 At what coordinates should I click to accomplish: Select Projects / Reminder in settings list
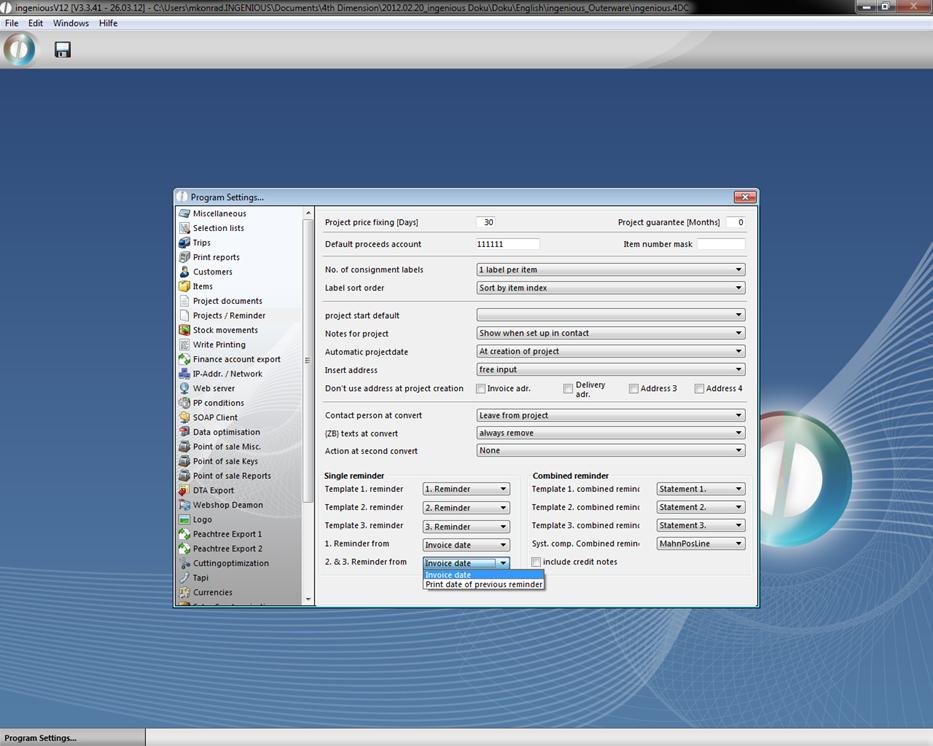coord(229,316)
